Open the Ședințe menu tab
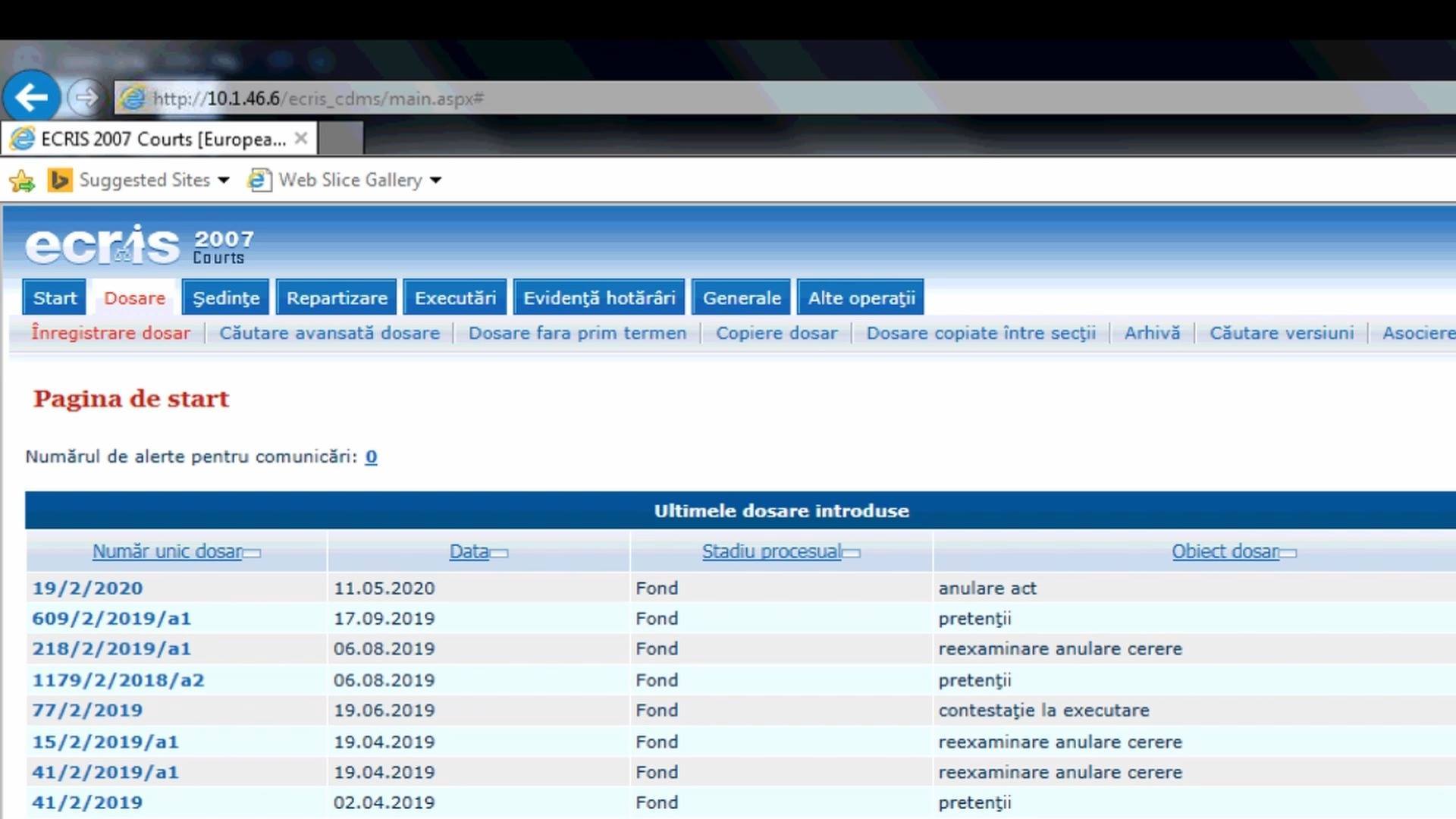1456x819 pixels. pos(226,298)
